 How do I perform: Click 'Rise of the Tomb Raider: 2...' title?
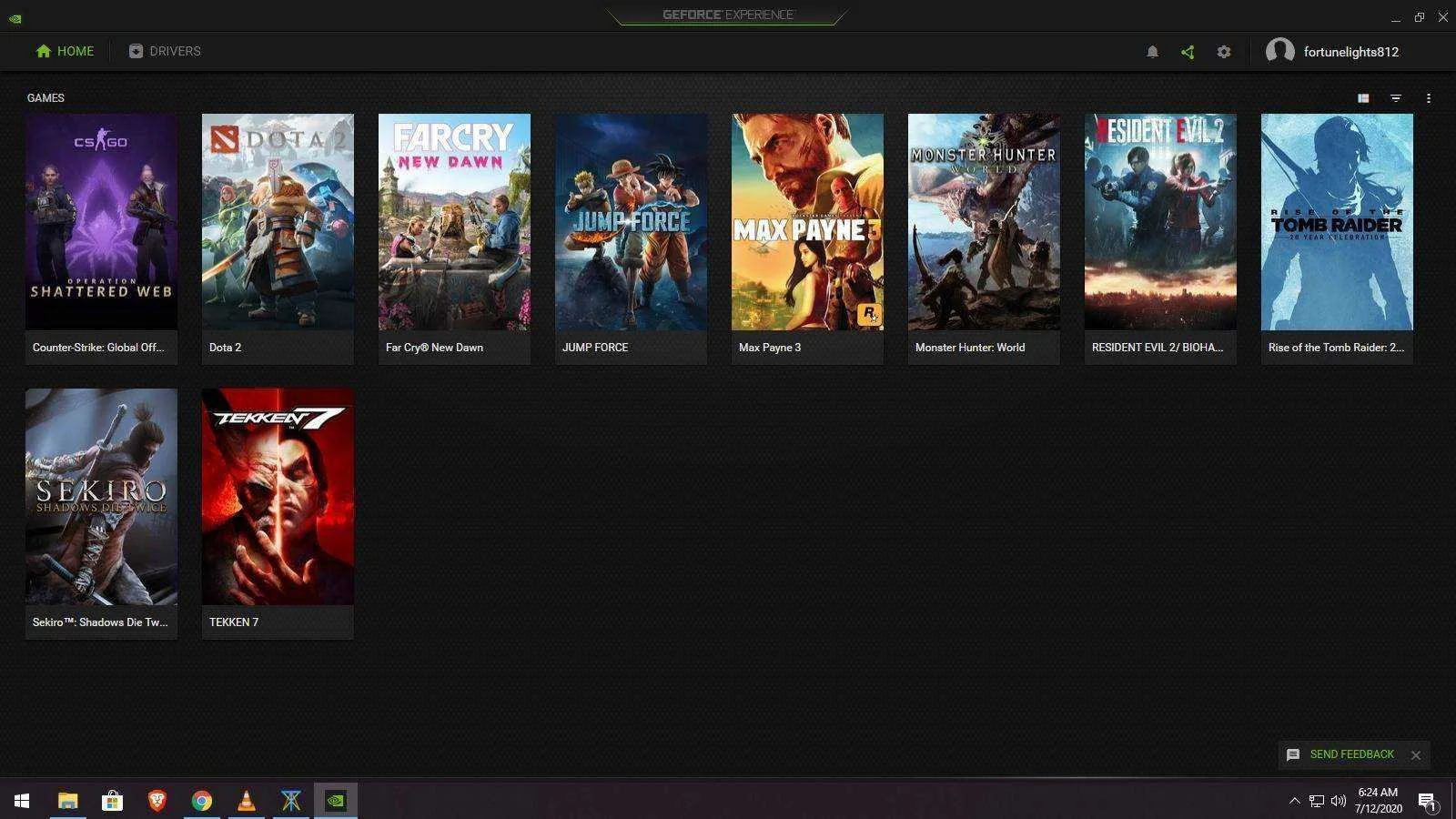[1336, 348]
